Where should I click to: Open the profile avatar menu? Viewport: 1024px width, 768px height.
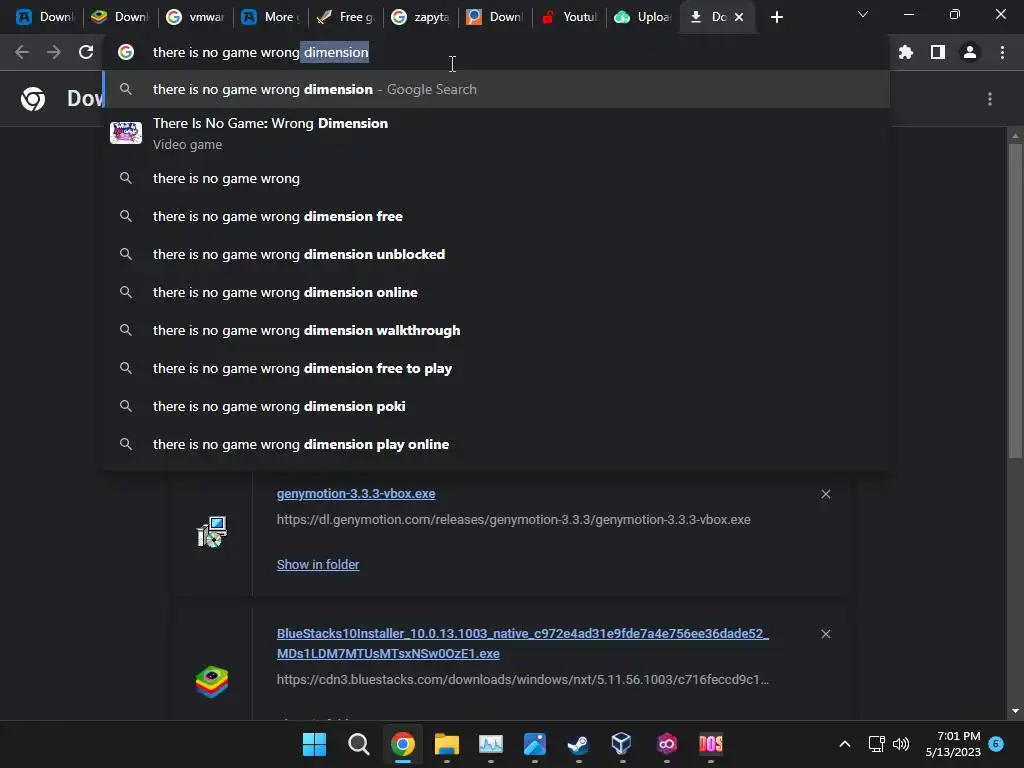(x=970, y=52)
